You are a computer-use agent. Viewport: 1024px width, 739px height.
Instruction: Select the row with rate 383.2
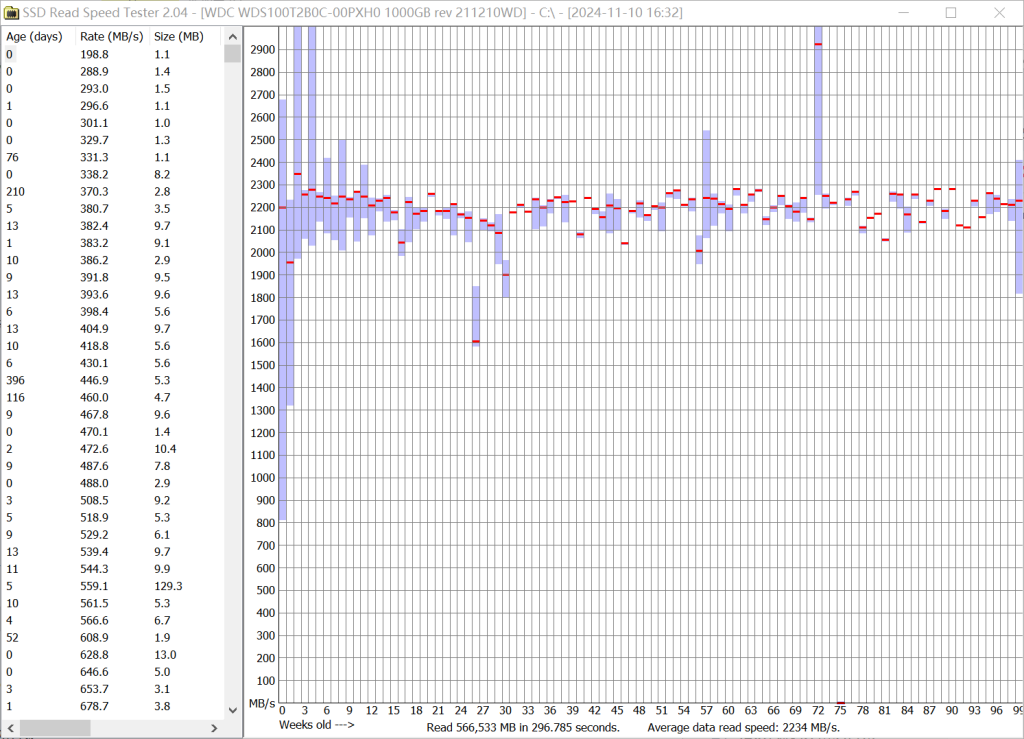coord(113,243)
